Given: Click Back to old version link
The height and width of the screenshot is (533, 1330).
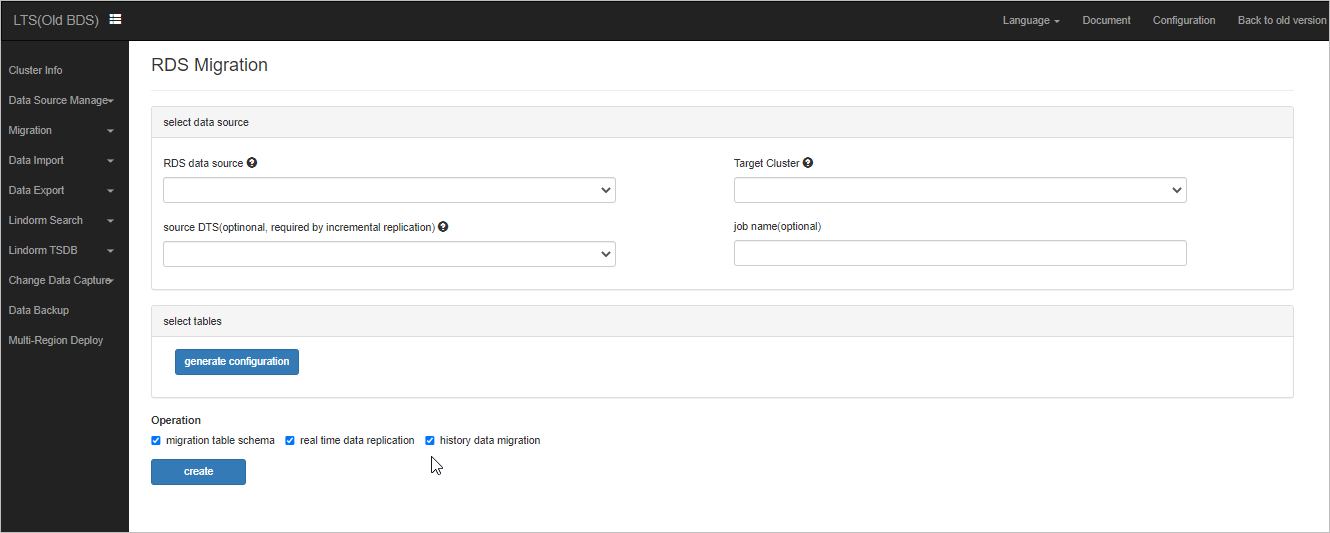Looking at the screenshot, I should [x=1282, y=20].
